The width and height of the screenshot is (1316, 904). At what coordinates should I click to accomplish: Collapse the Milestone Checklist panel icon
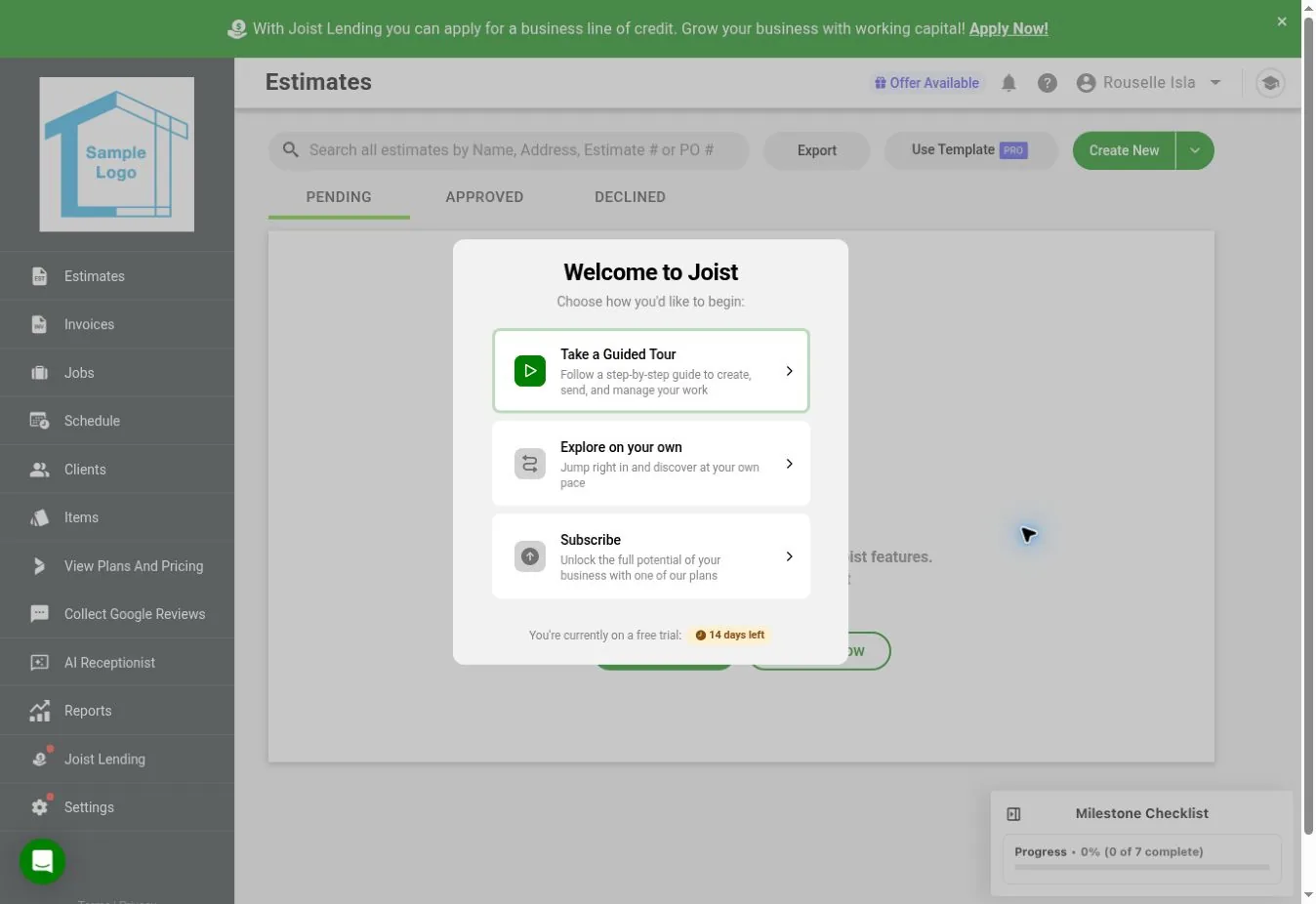[x=1013, y=813]
